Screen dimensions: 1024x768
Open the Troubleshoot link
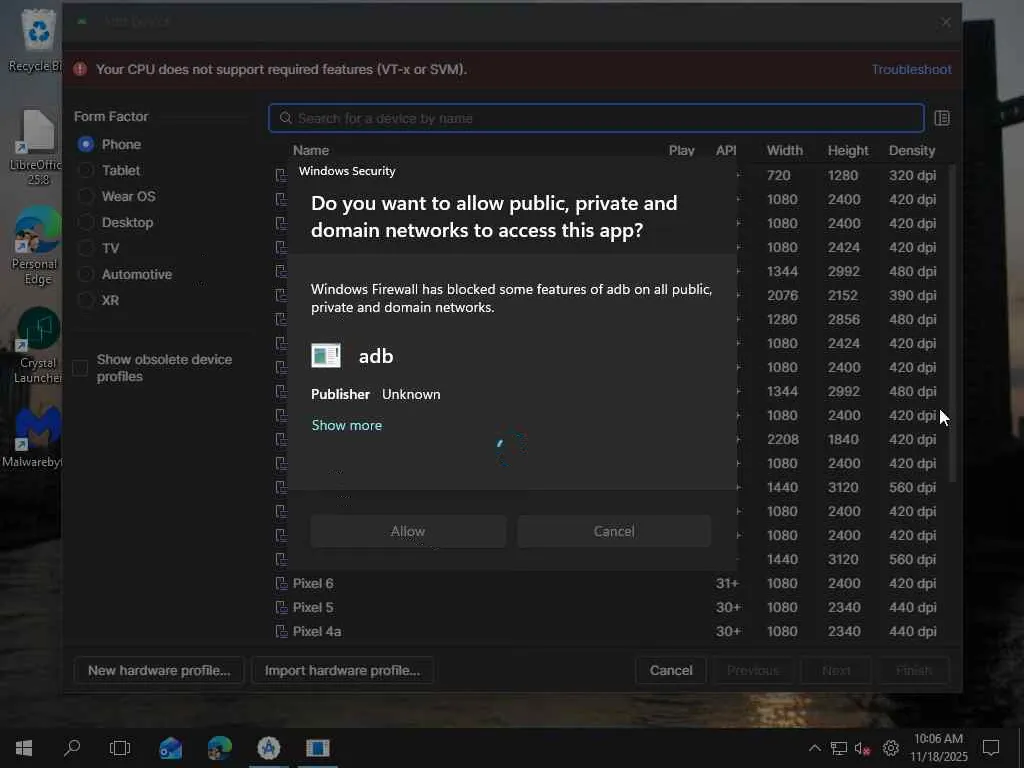911,69
